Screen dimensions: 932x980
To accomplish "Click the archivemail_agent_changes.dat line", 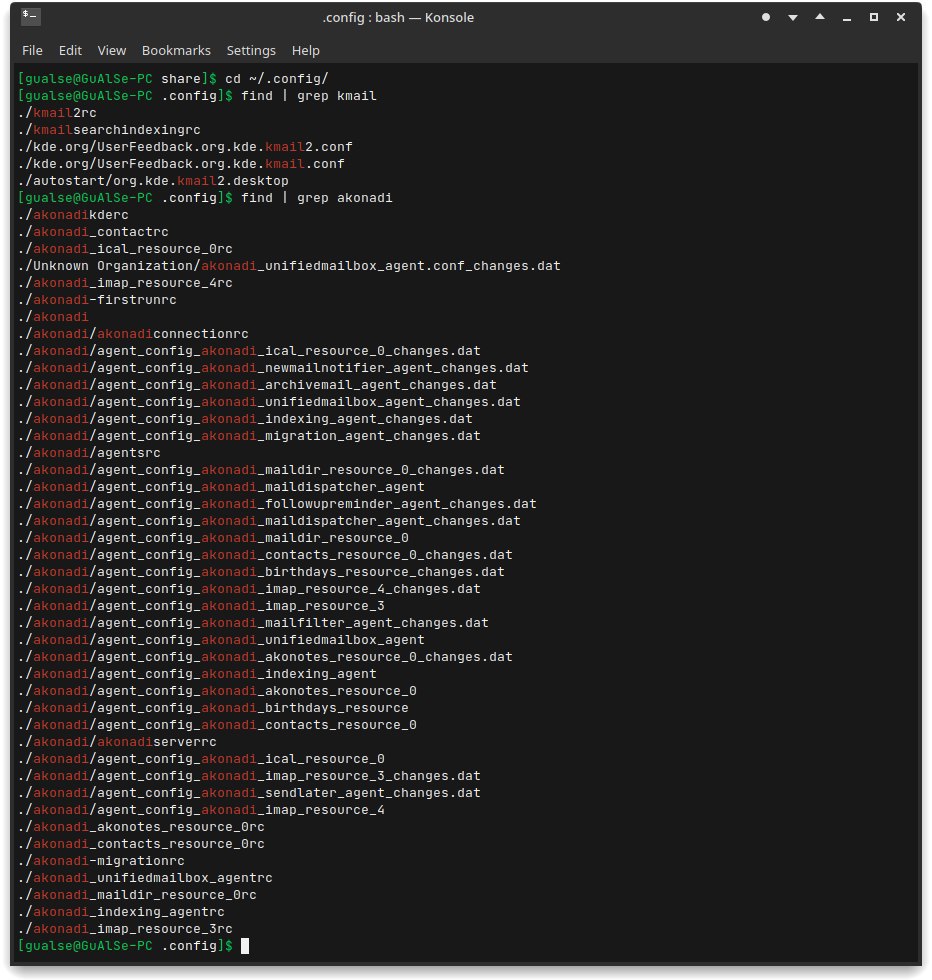I will pyautogui.click(x=258, y=385).
